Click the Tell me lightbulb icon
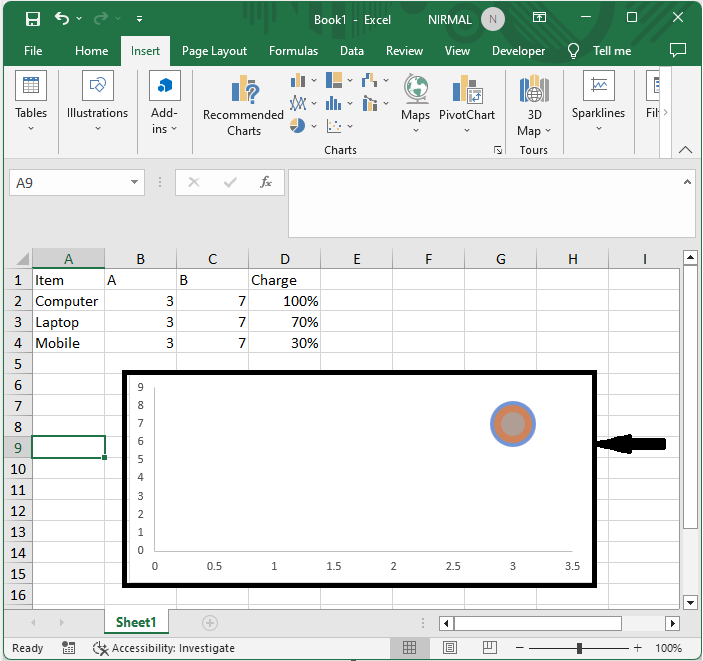Viewport: 703px width, 661px height. (573, 51)
